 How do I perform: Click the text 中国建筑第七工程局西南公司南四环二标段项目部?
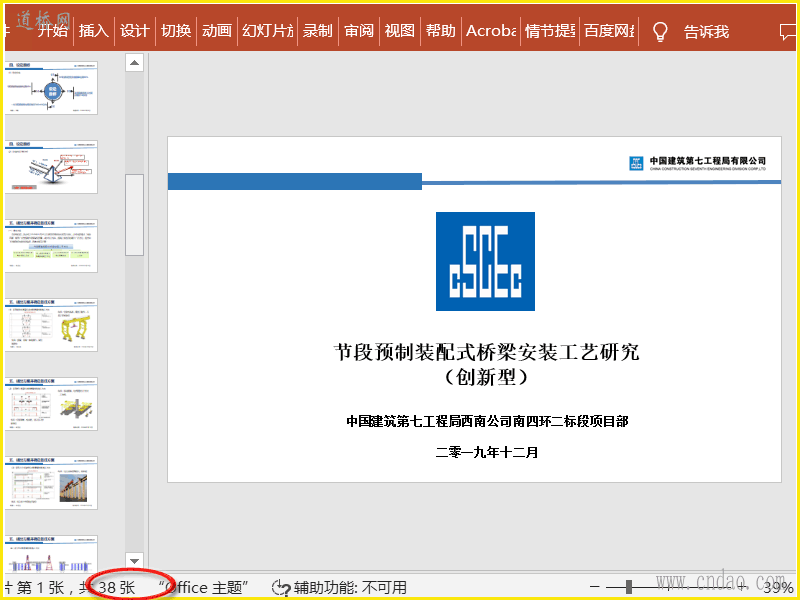487,421
